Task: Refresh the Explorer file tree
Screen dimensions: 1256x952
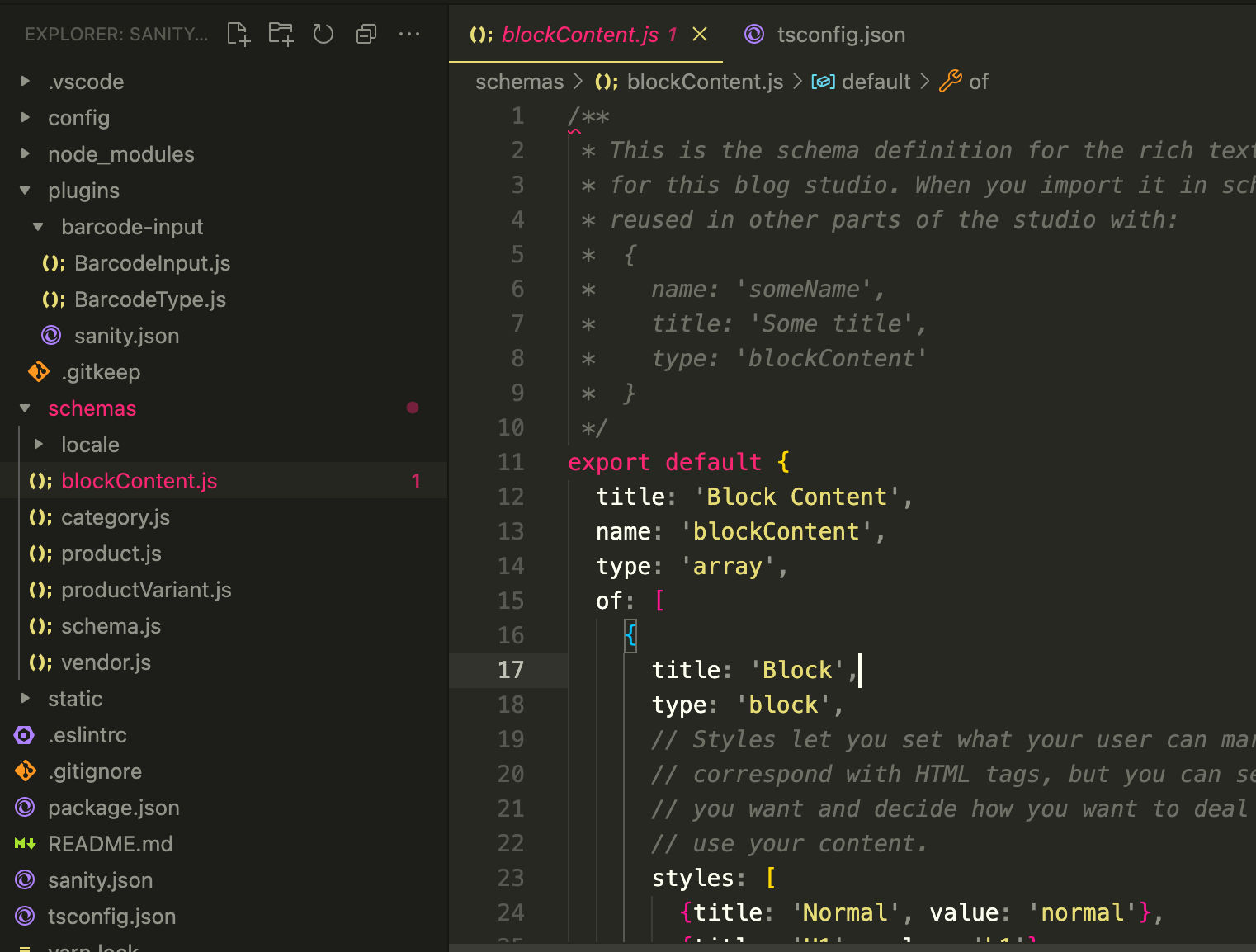Action: [323, 34]
